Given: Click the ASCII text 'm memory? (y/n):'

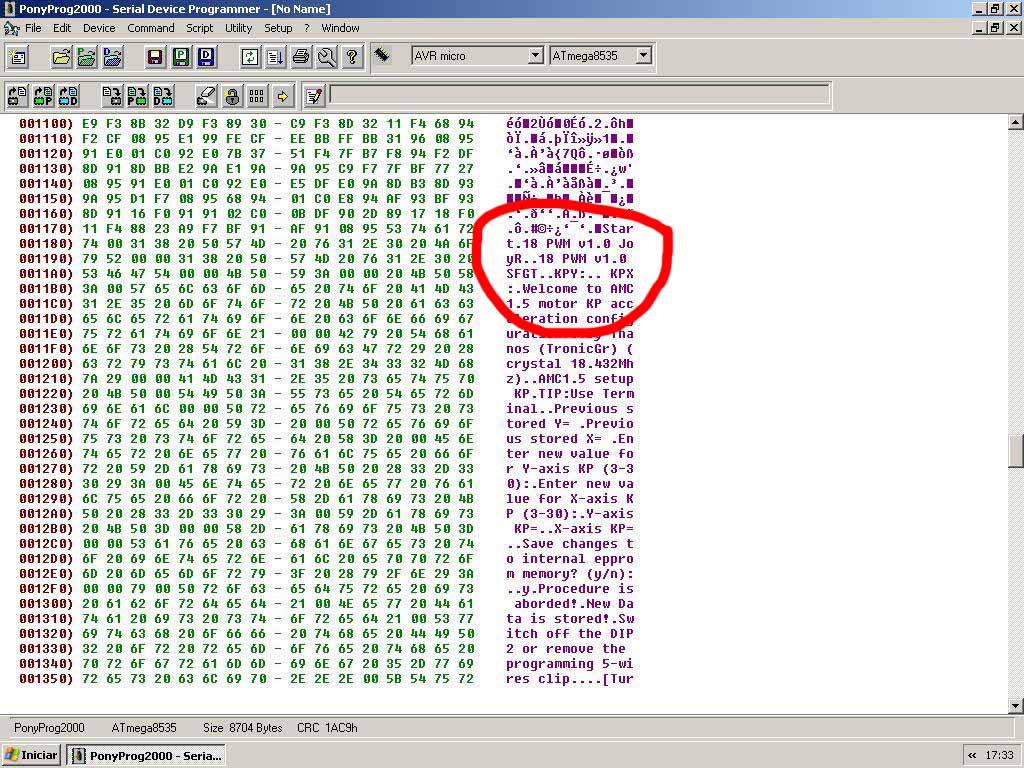Looking at the screenshot, I should click(569, 574).
